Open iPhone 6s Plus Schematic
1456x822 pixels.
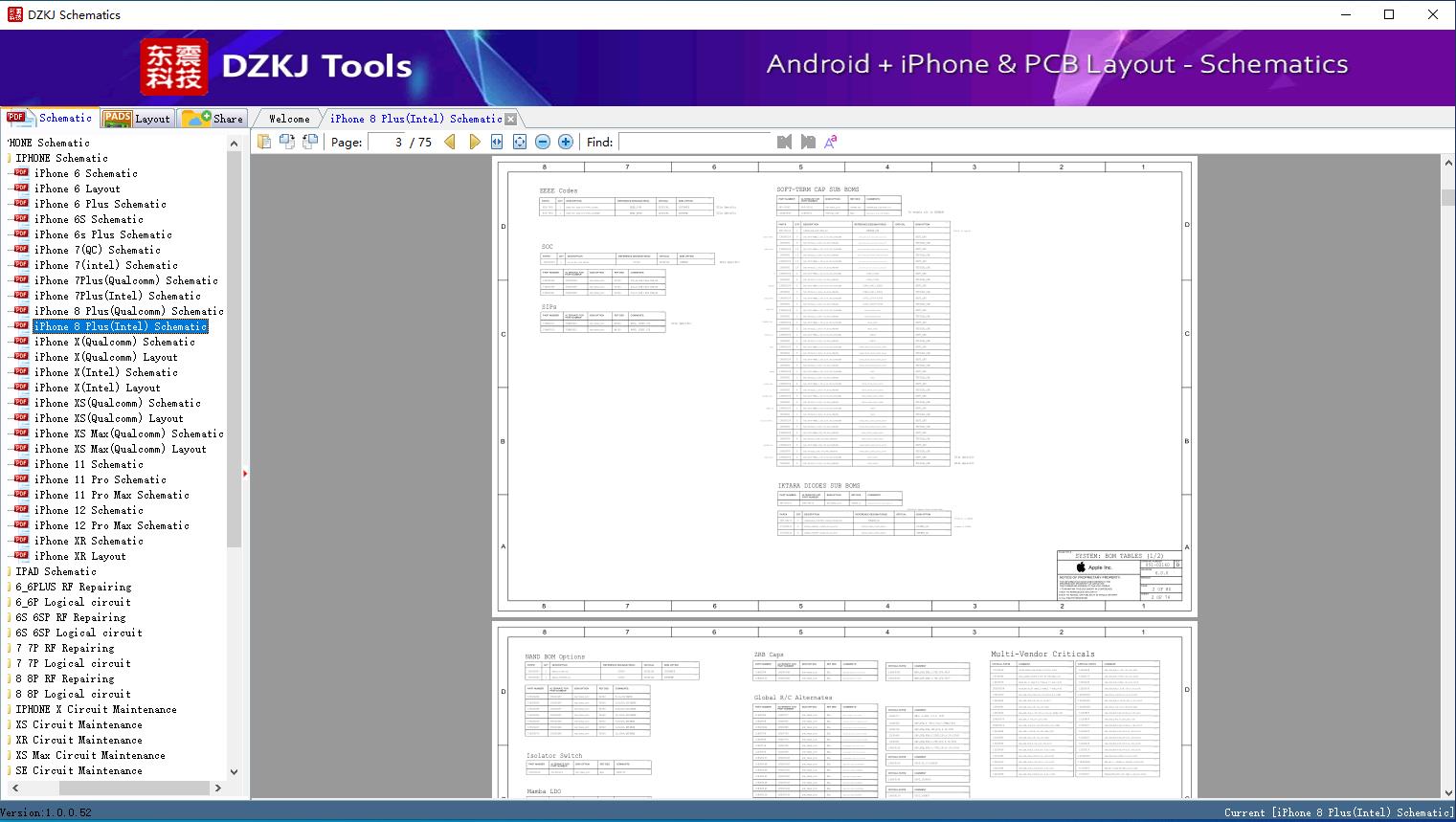pyautogui.click(x=103, y=234)
